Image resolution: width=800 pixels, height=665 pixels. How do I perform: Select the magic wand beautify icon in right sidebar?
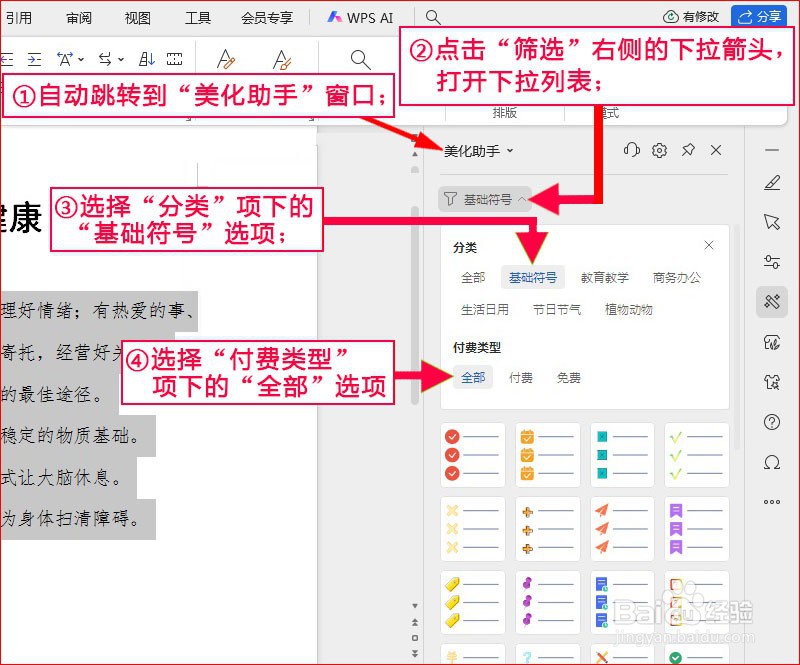pyautogui.click(x=770, y=302)
